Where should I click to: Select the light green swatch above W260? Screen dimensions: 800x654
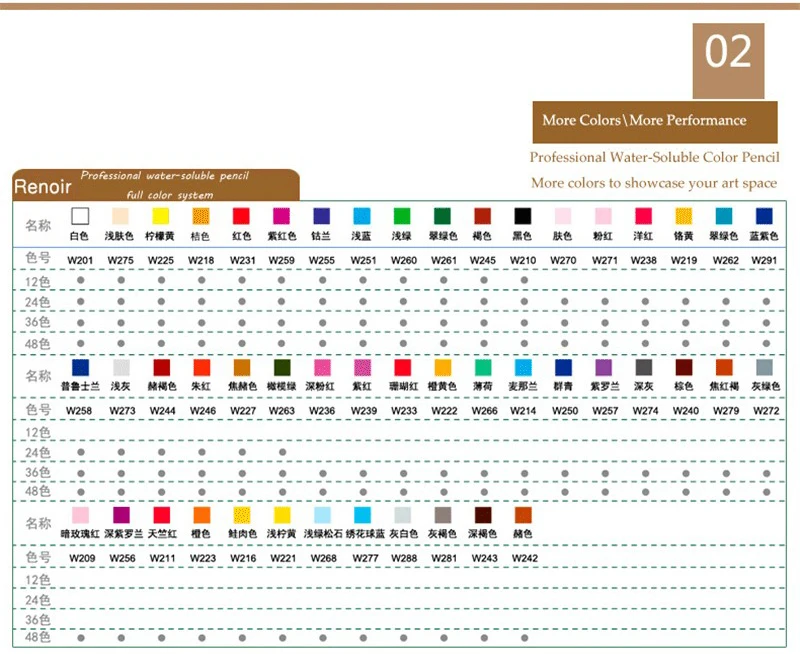point(402,216)
